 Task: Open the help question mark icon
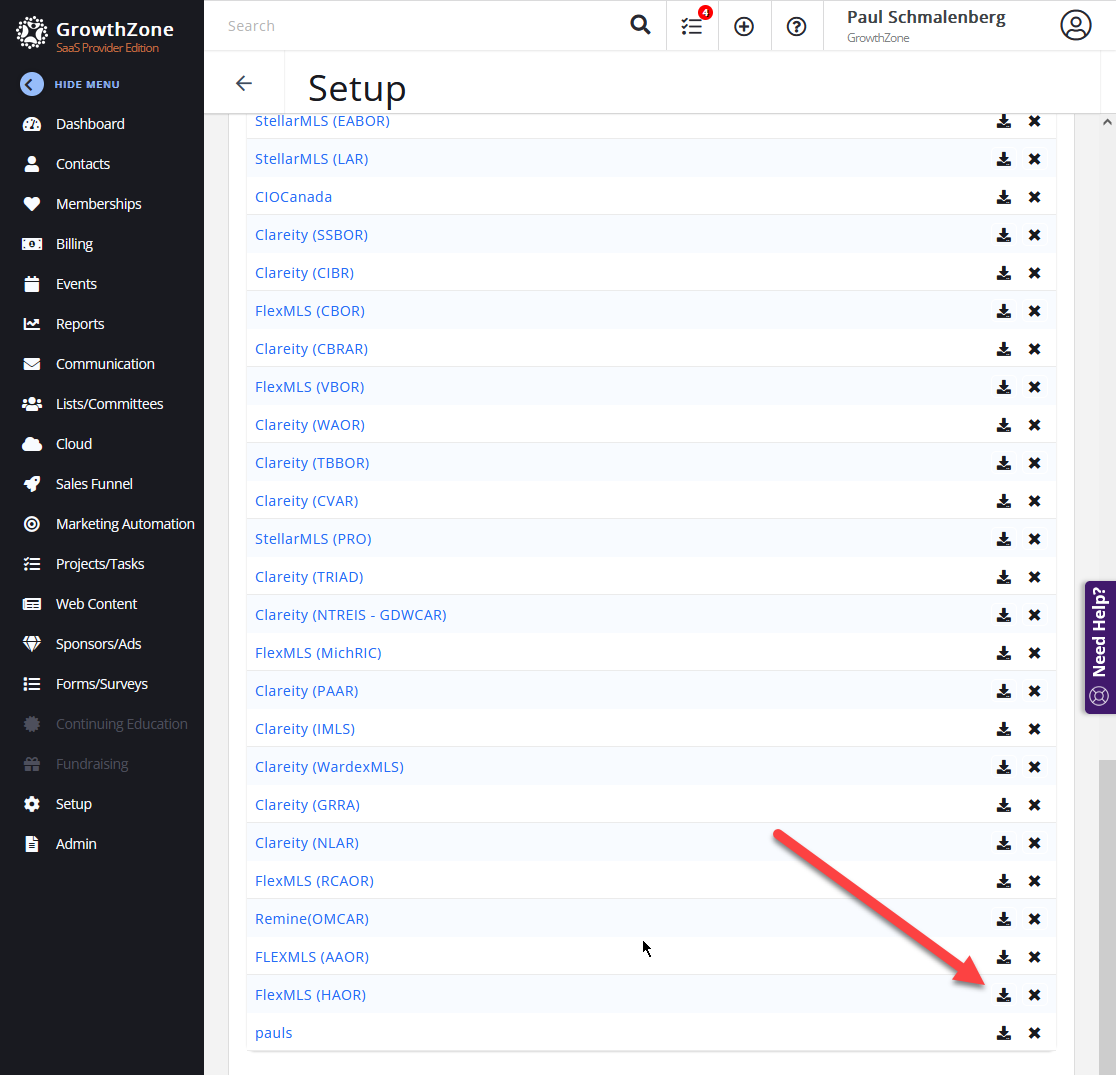(796, 26)
